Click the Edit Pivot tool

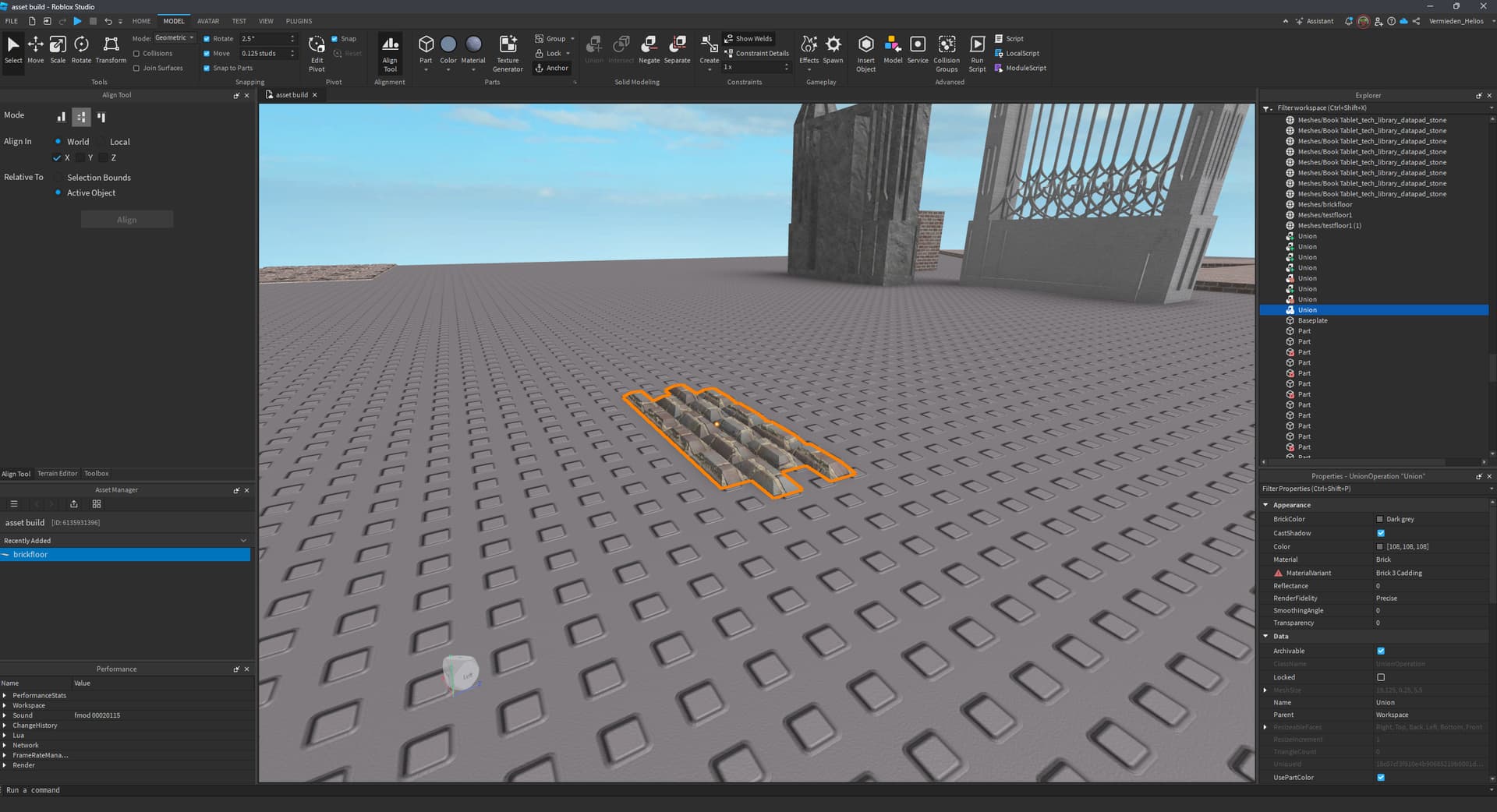click(316, 51)
